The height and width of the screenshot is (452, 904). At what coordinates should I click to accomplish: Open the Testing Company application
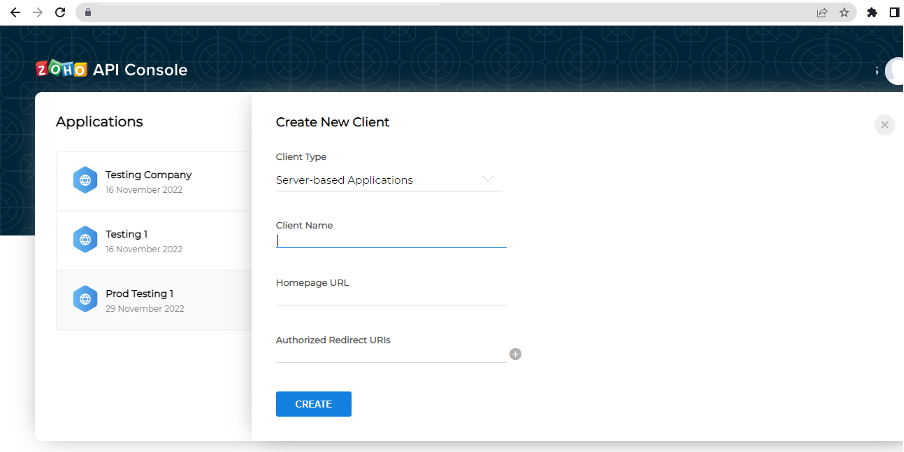click(154, 181)
